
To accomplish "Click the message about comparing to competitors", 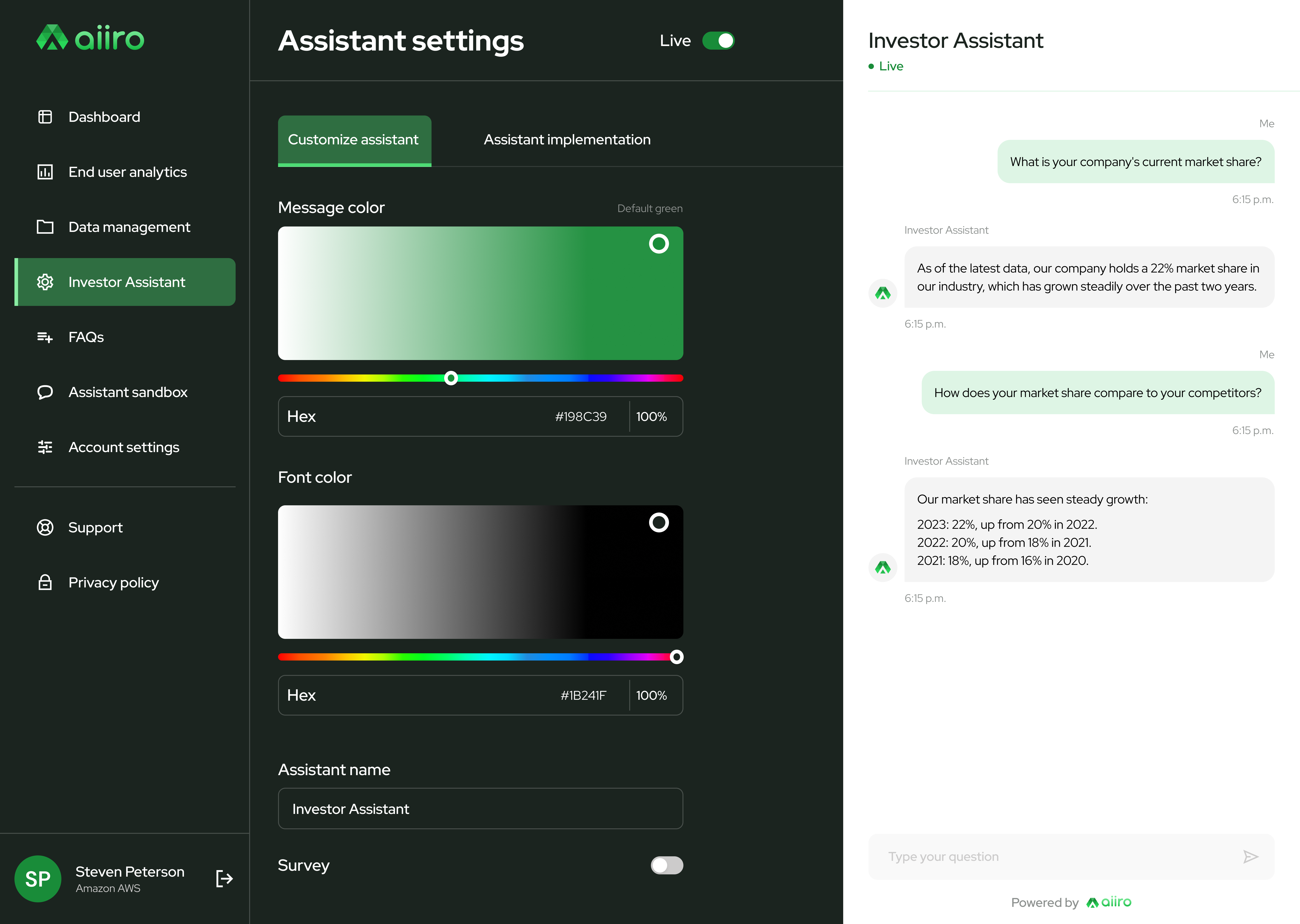I will [1098, 393].
